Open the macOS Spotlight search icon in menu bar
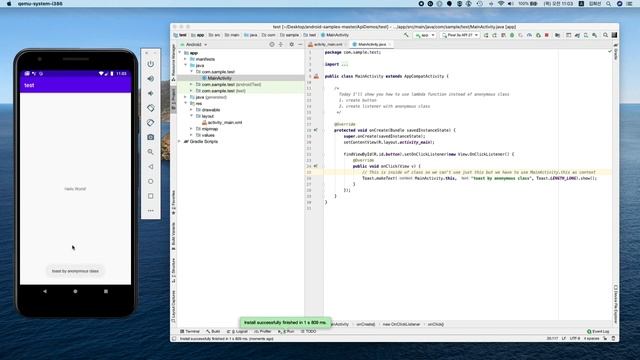 609,4
